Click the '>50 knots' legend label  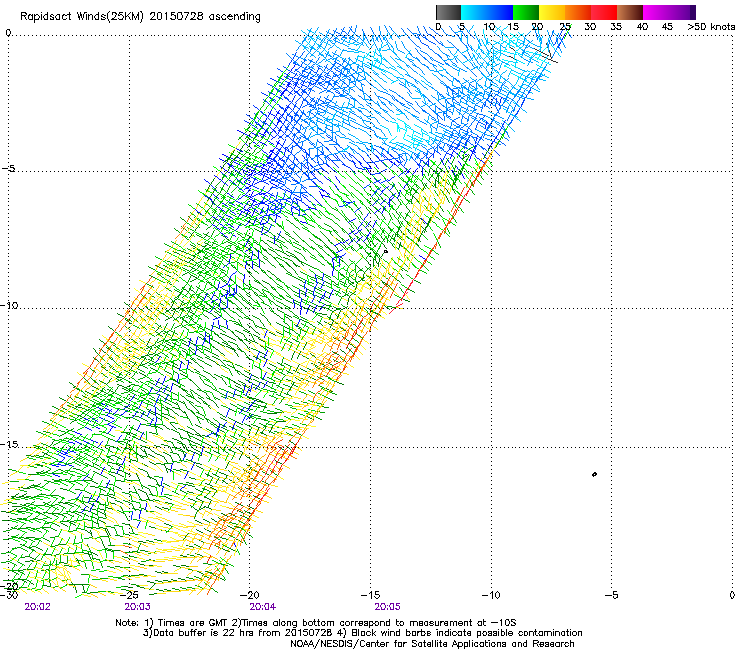pyautogui.click(x=711, y=27)
